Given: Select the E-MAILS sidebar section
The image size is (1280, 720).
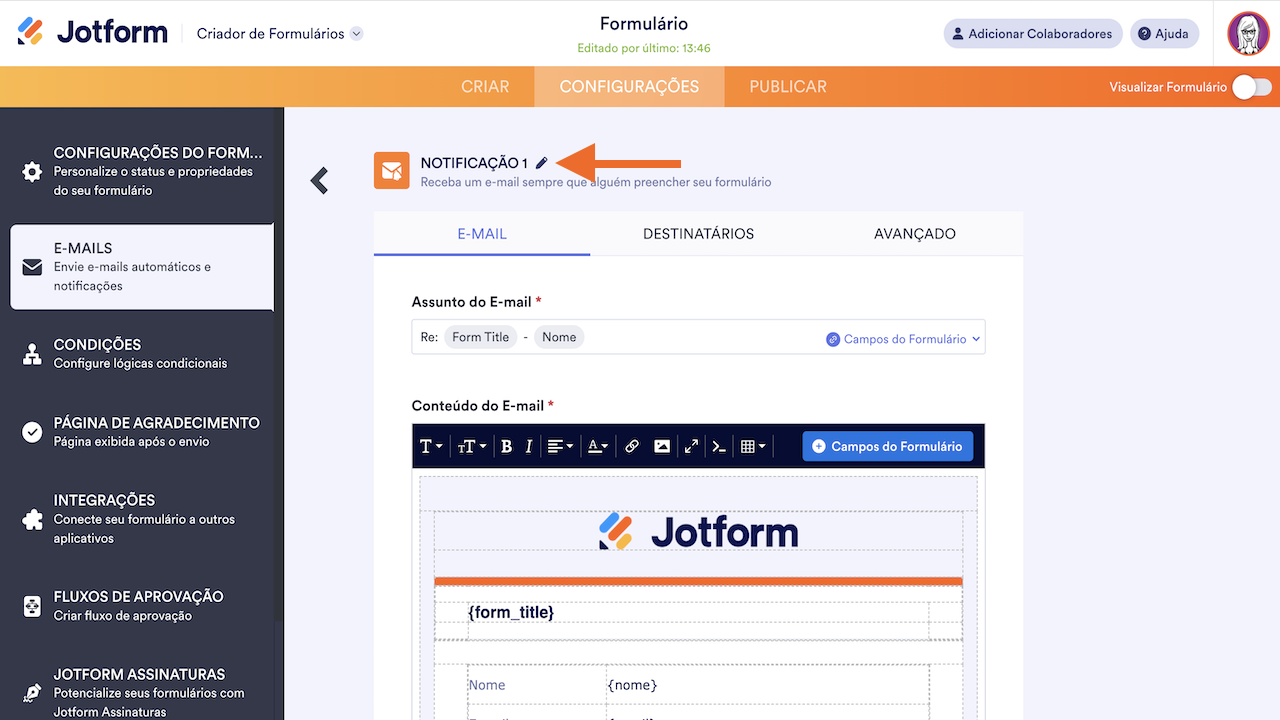Looking at the screenshot, I should pyautogui.click(x=142, y=267).
